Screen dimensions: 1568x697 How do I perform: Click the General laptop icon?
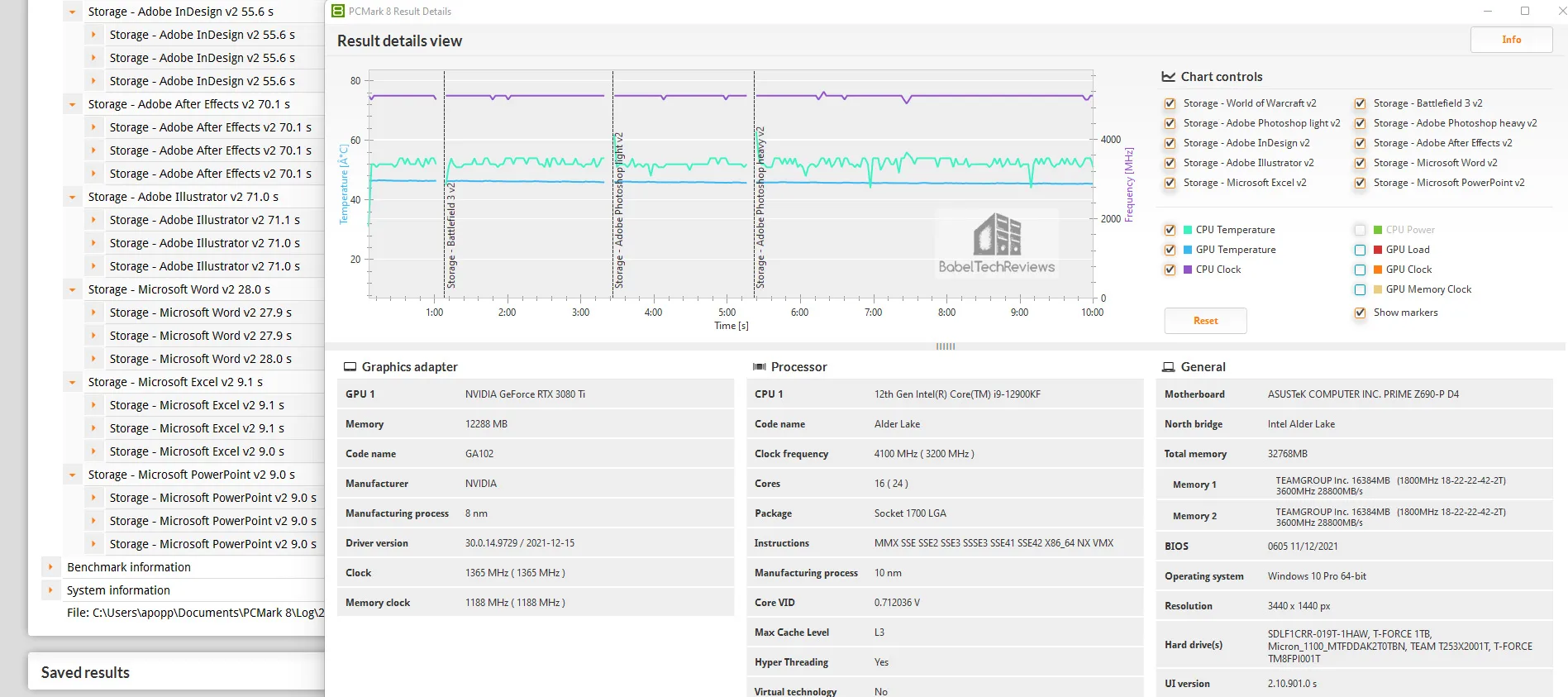click(1168, 366)
